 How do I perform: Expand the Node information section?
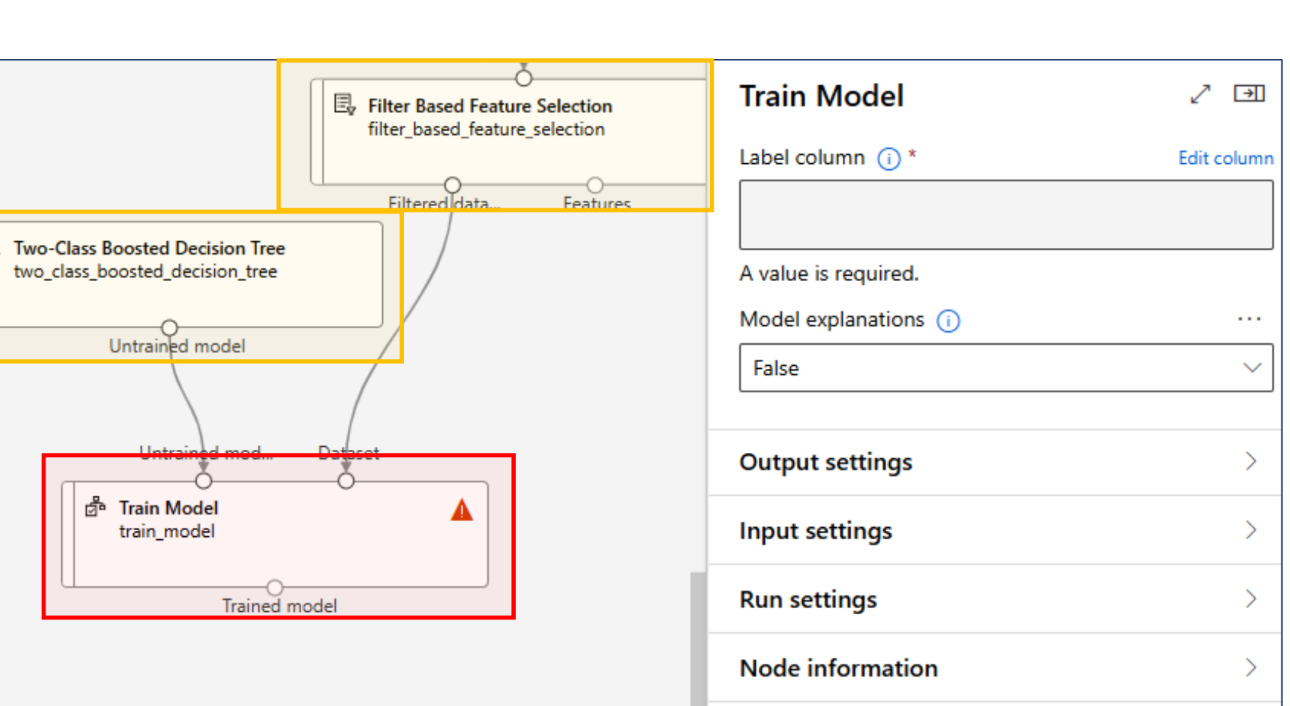994,668
